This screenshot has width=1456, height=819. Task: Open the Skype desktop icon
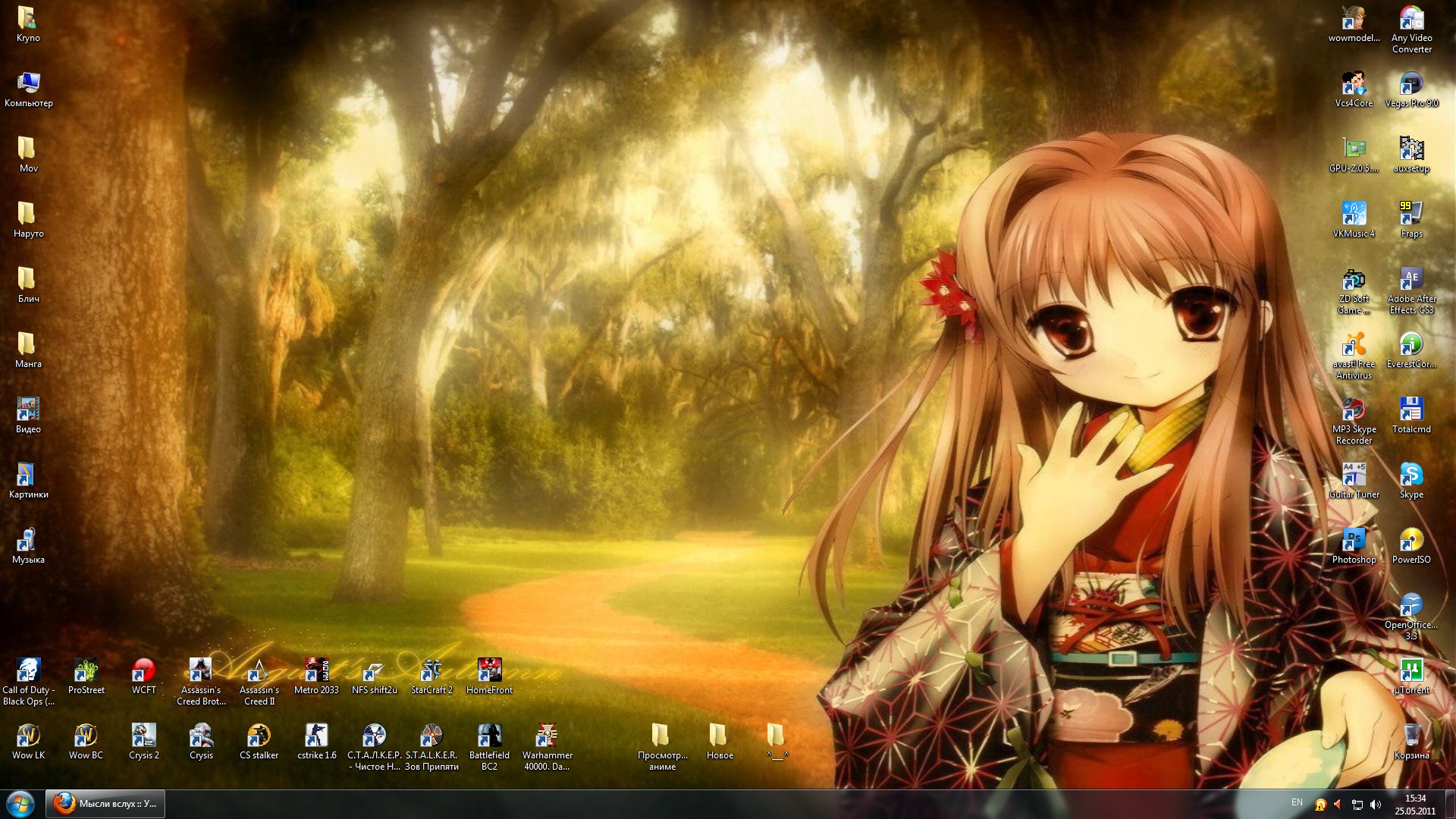[x=1410, y=476]
